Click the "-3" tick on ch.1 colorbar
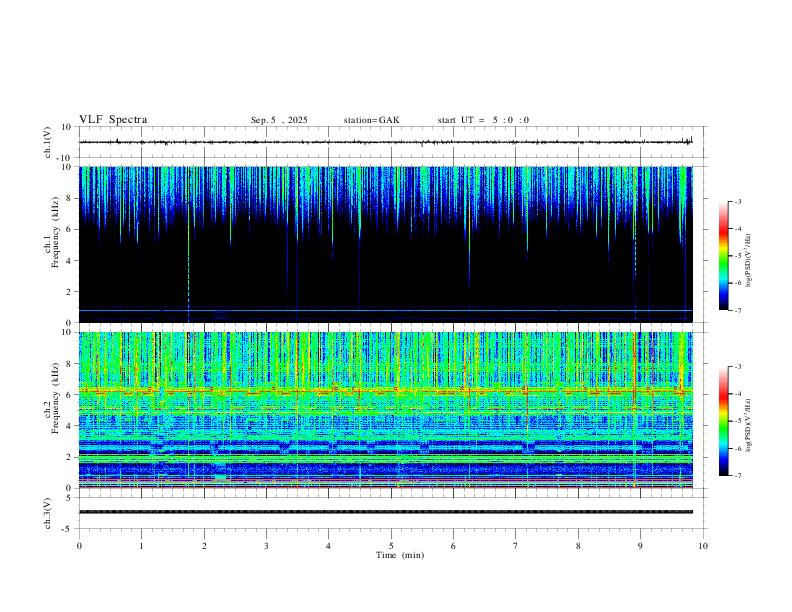This screenshot has width=792, height=612. 738,201
